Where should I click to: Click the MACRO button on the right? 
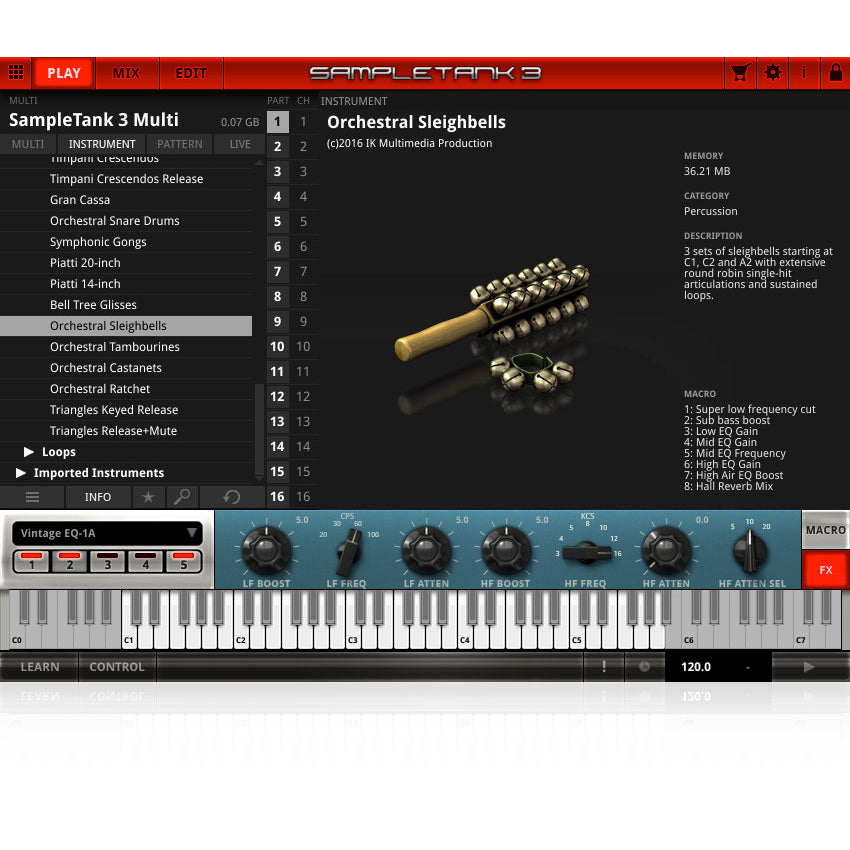point(826,531)
